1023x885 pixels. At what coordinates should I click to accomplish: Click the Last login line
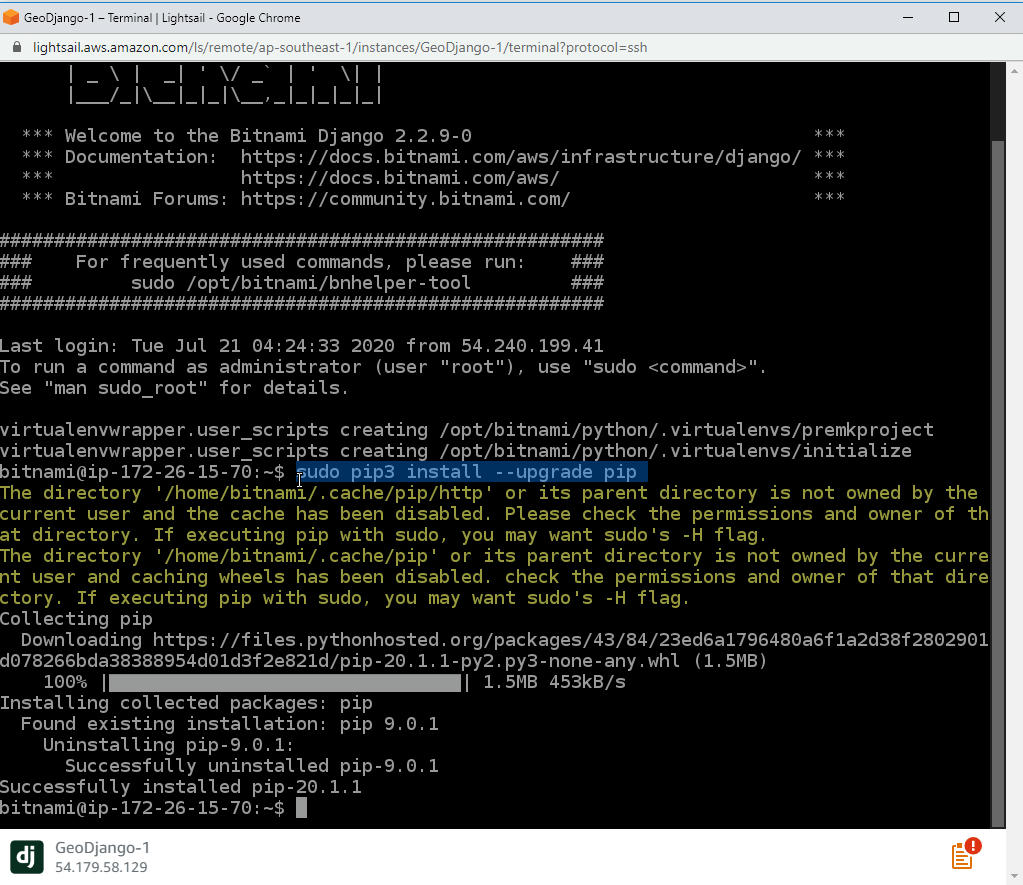click(x=301, y=346)
